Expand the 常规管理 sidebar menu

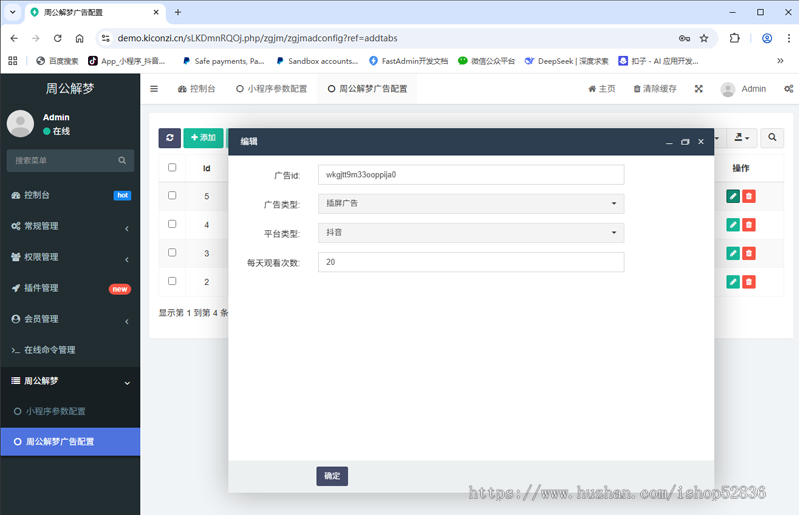(x=70, y=226)
